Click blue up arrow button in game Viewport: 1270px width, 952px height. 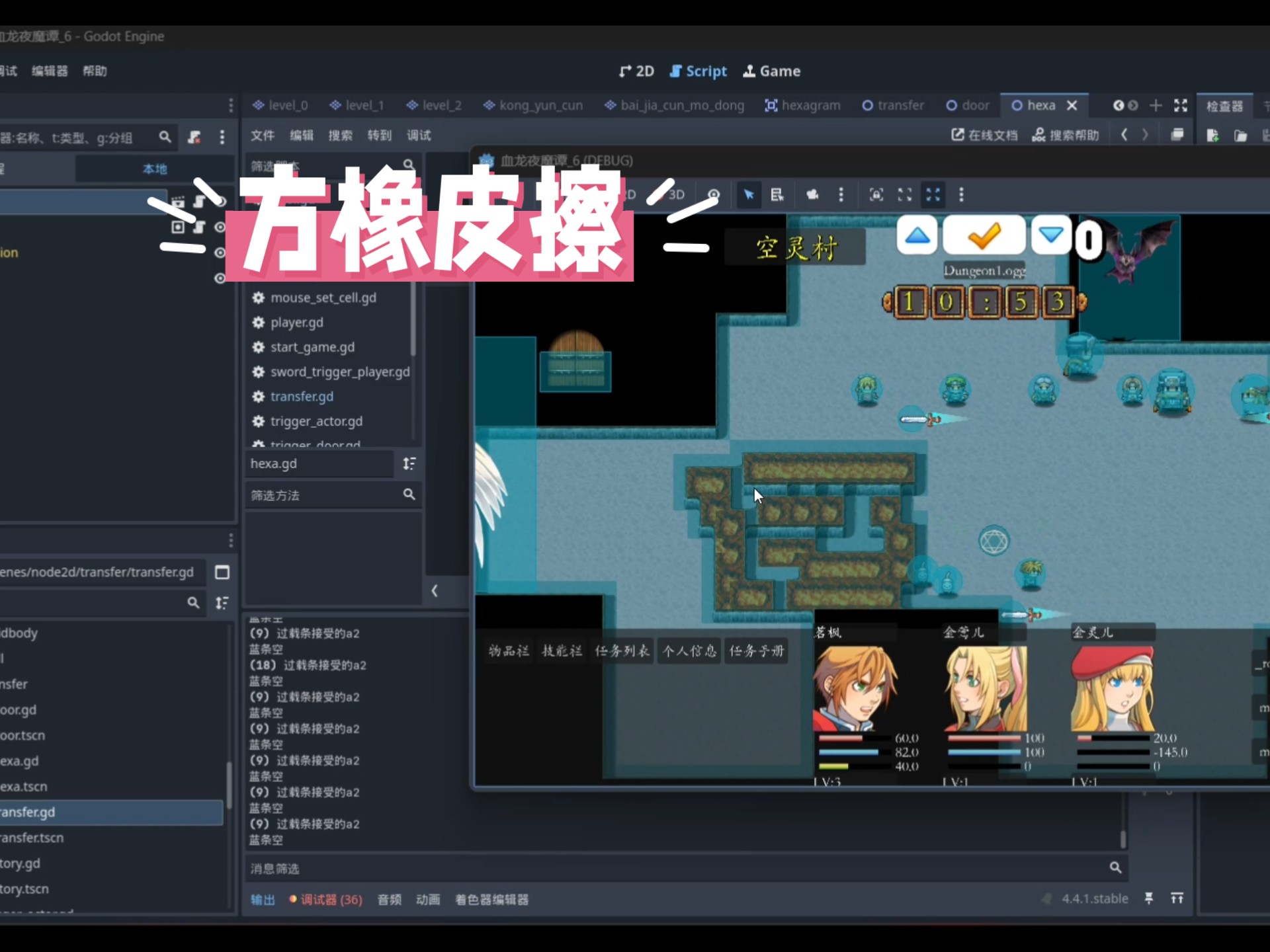(917, 235)
